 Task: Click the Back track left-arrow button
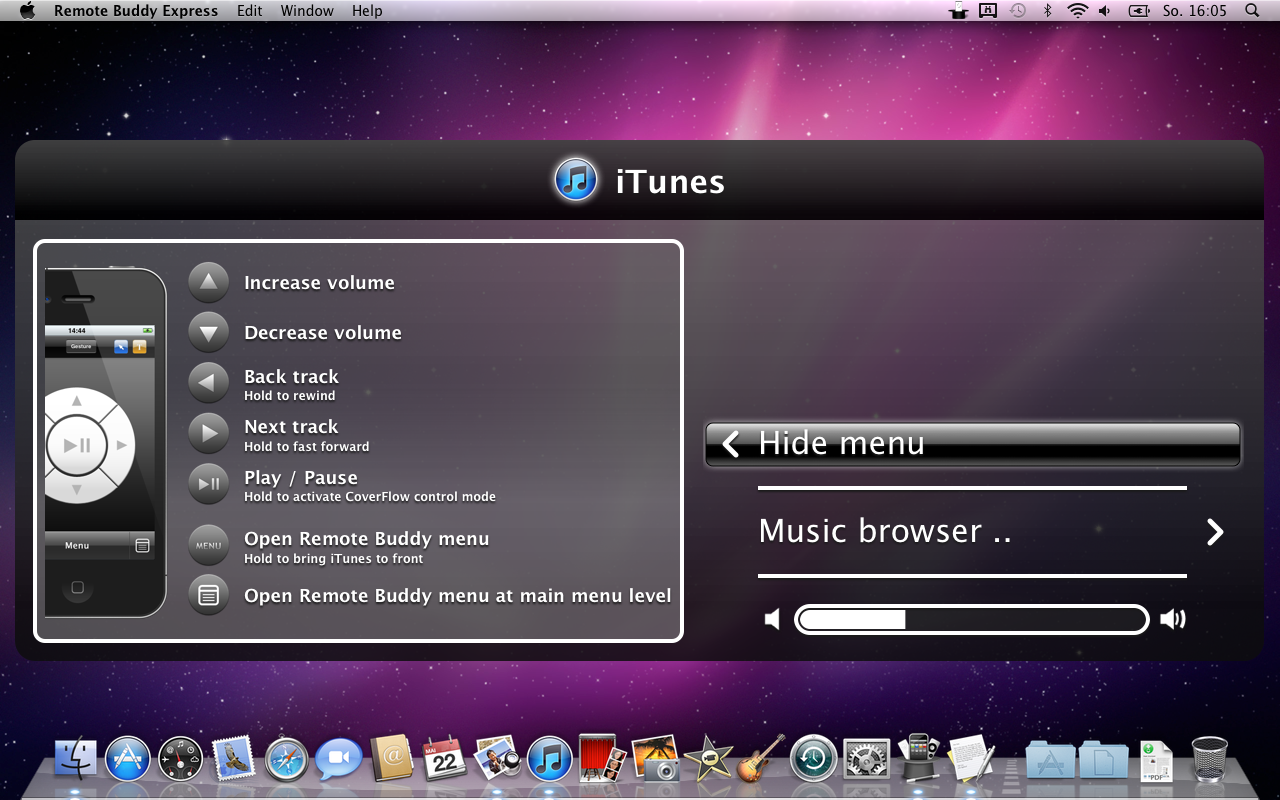209,383
